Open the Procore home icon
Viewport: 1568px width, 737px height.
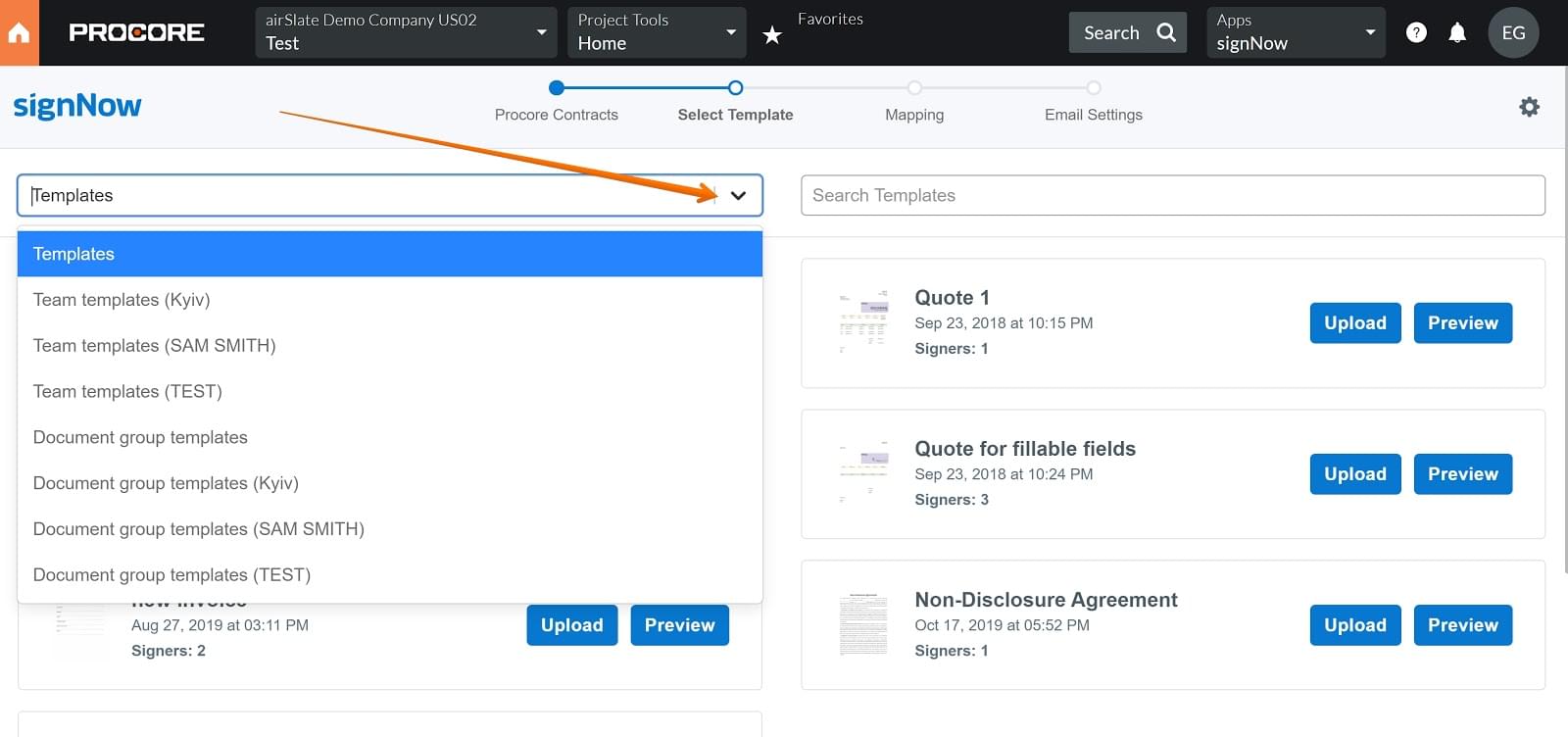point(19,32)
